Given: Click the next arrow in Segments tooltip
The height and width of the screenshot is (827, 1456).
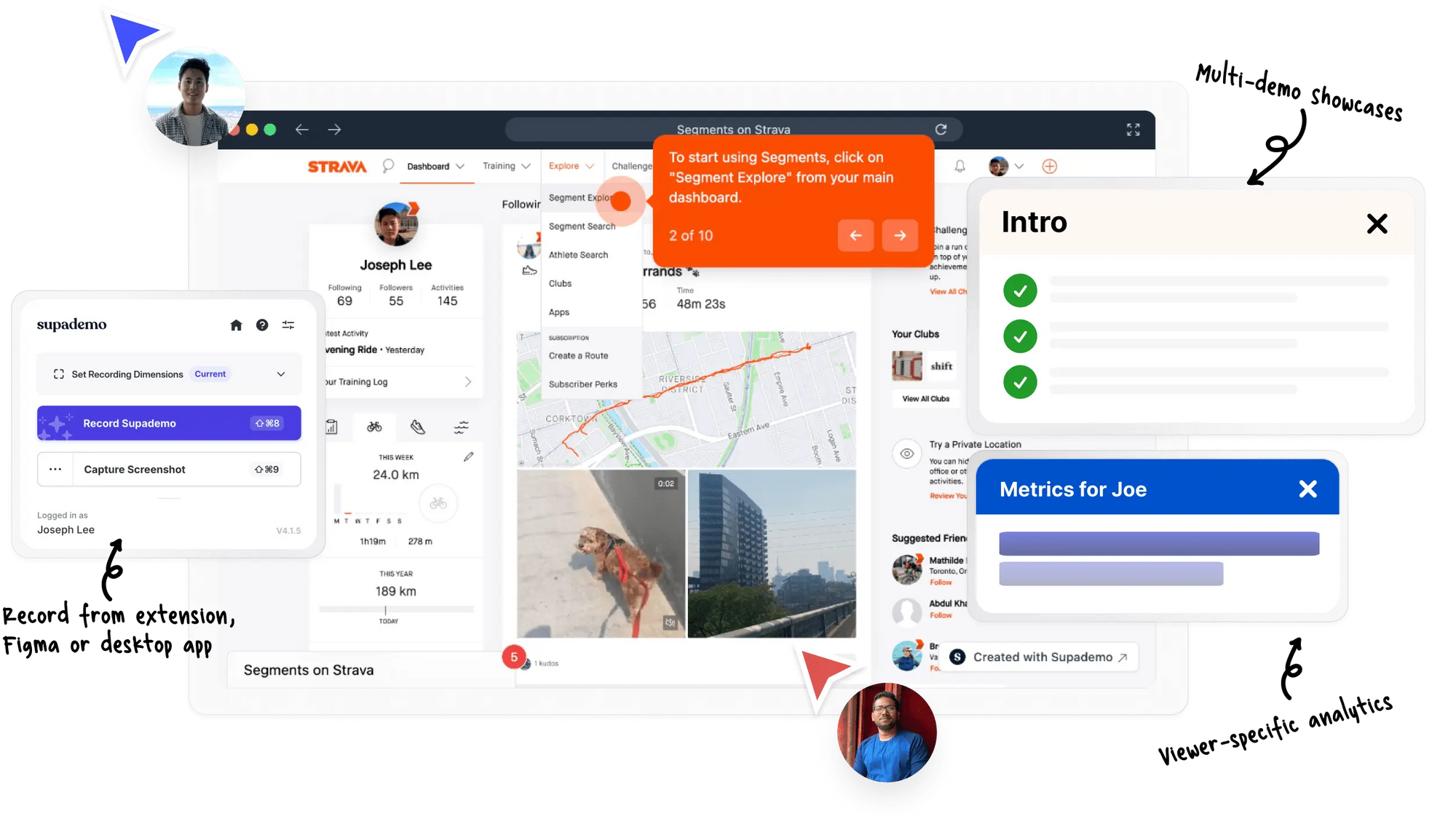Looking at the screenshot, I should click(x=898, y=234).
